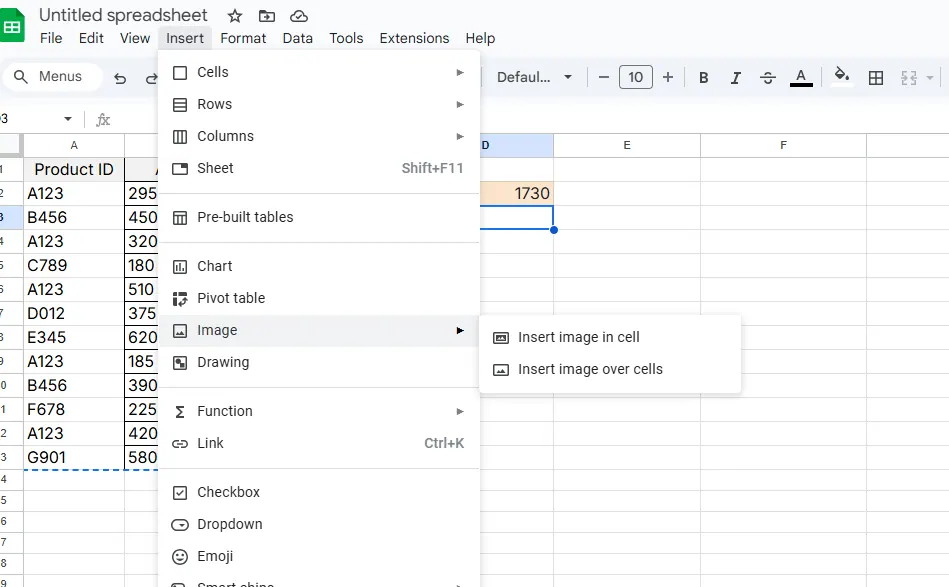Decrease font size with minus button

603,77
